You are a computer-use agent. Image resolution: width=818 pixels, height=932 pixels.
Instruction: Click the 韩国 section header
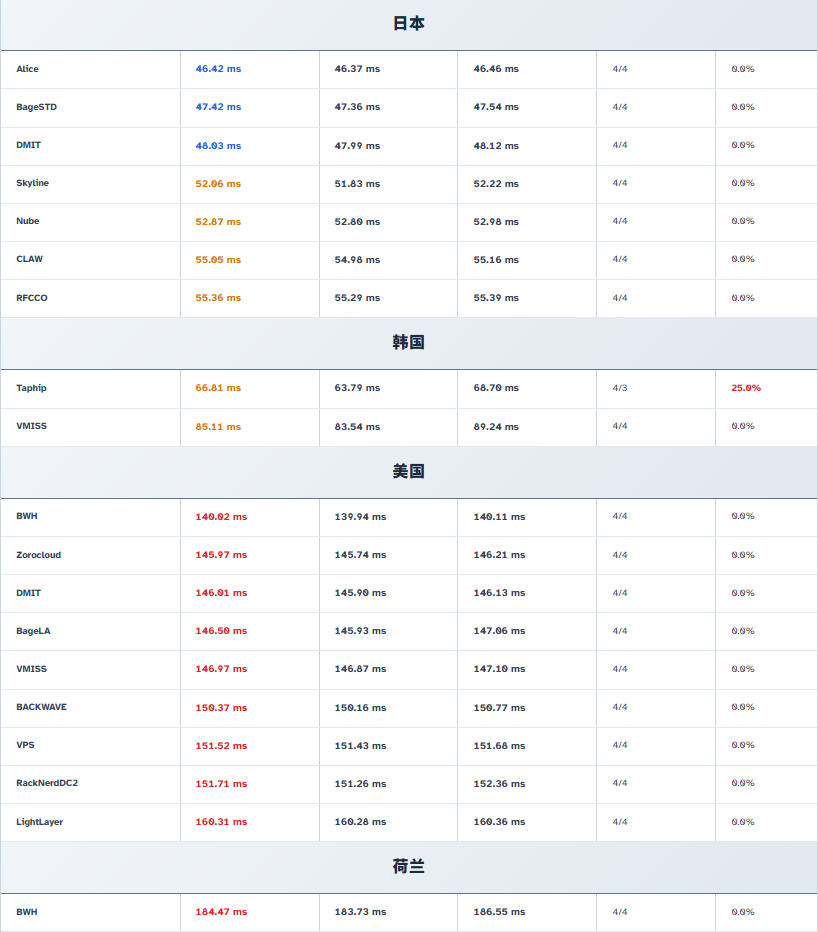click(x=408, y=342)
